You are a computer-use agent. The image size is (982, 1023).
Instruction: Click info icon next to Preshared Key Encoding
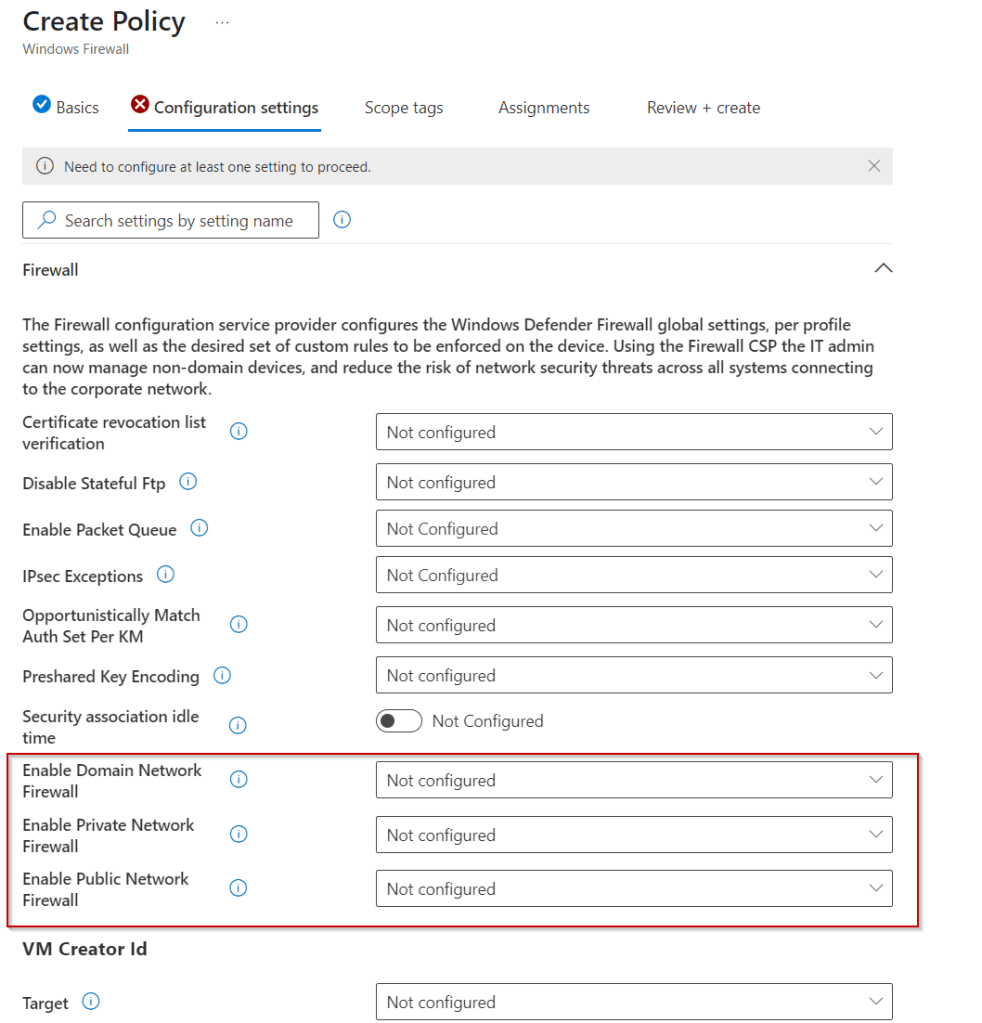(222, 676)
